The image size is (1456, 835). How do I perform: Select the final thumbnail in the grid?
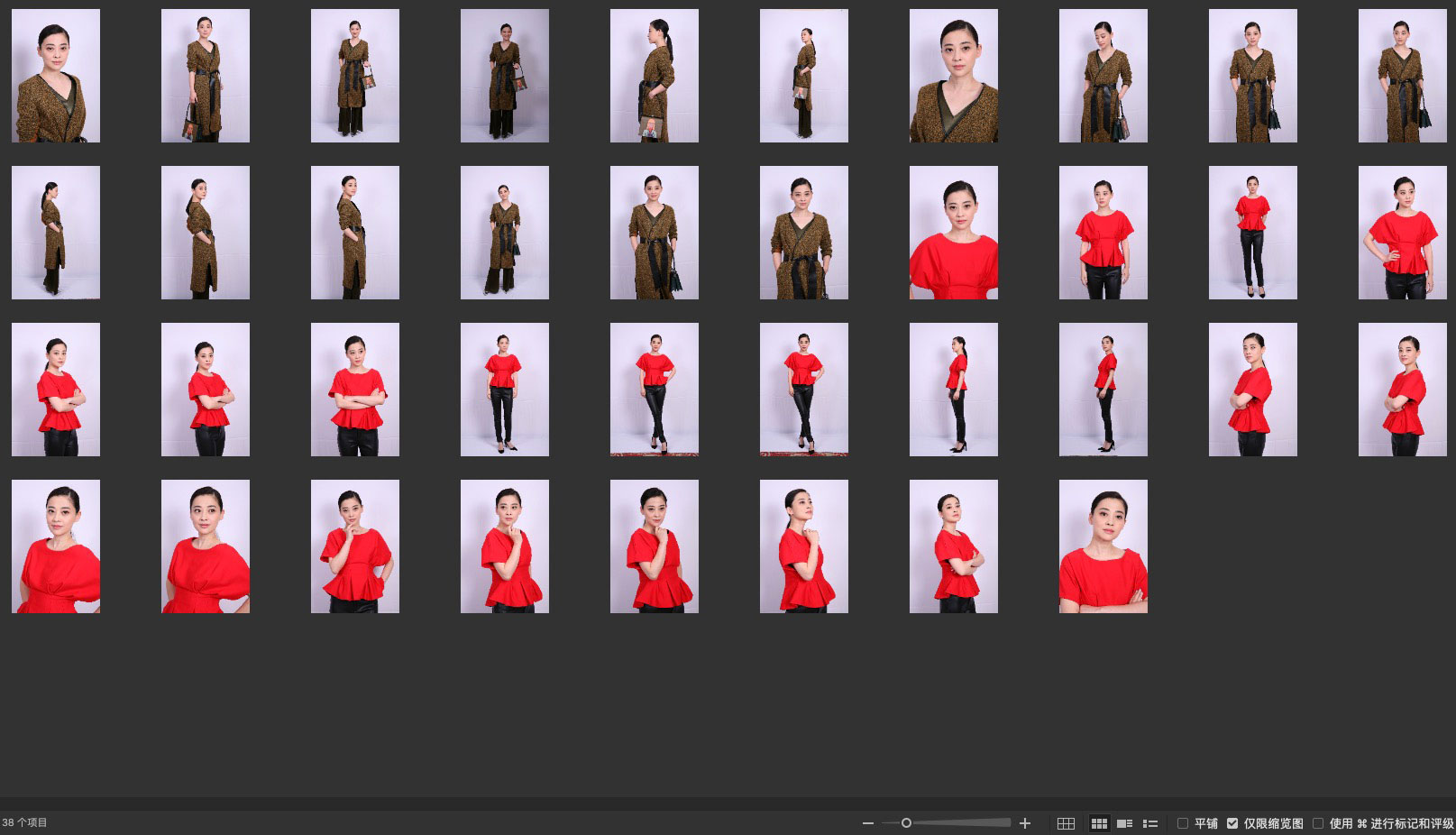[x=1103, y=546]
